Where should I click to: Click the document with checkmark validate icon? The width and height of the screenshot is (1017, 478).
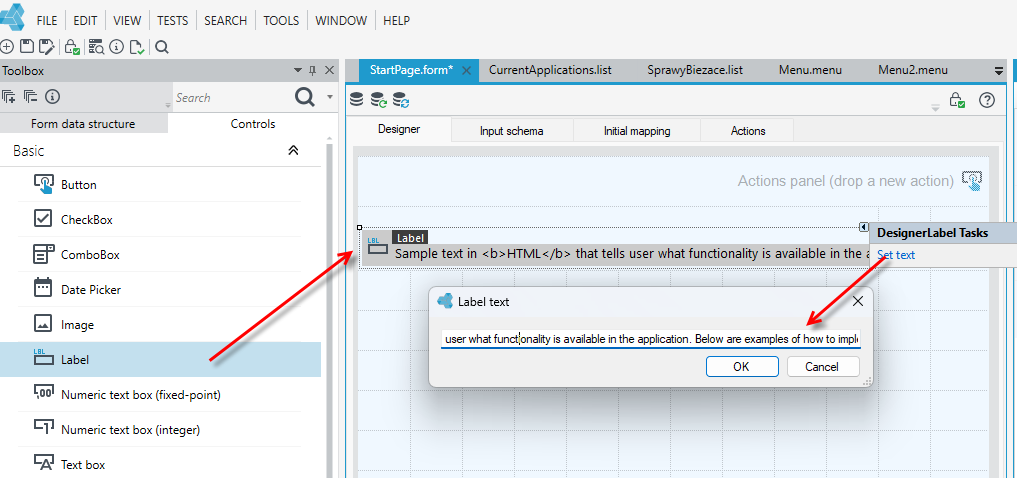137,46
